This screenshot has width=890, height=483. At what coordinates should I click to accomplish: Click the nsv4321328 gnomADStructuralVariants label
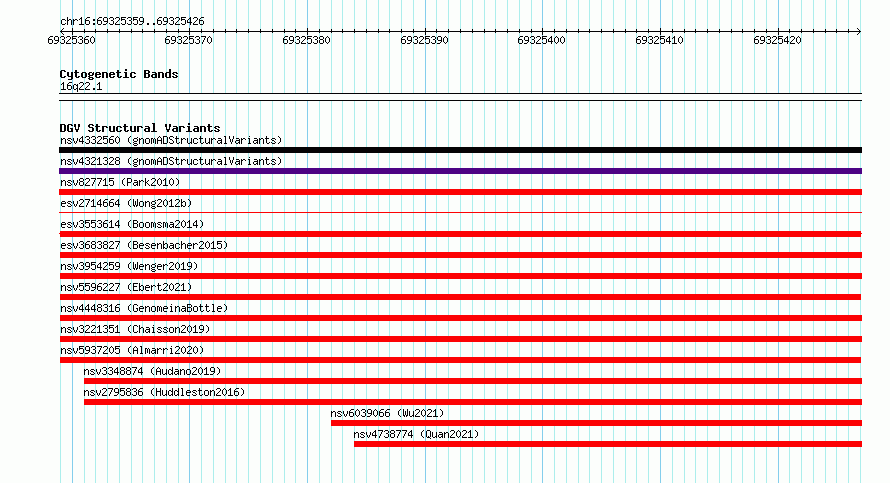tap(171, 161)
